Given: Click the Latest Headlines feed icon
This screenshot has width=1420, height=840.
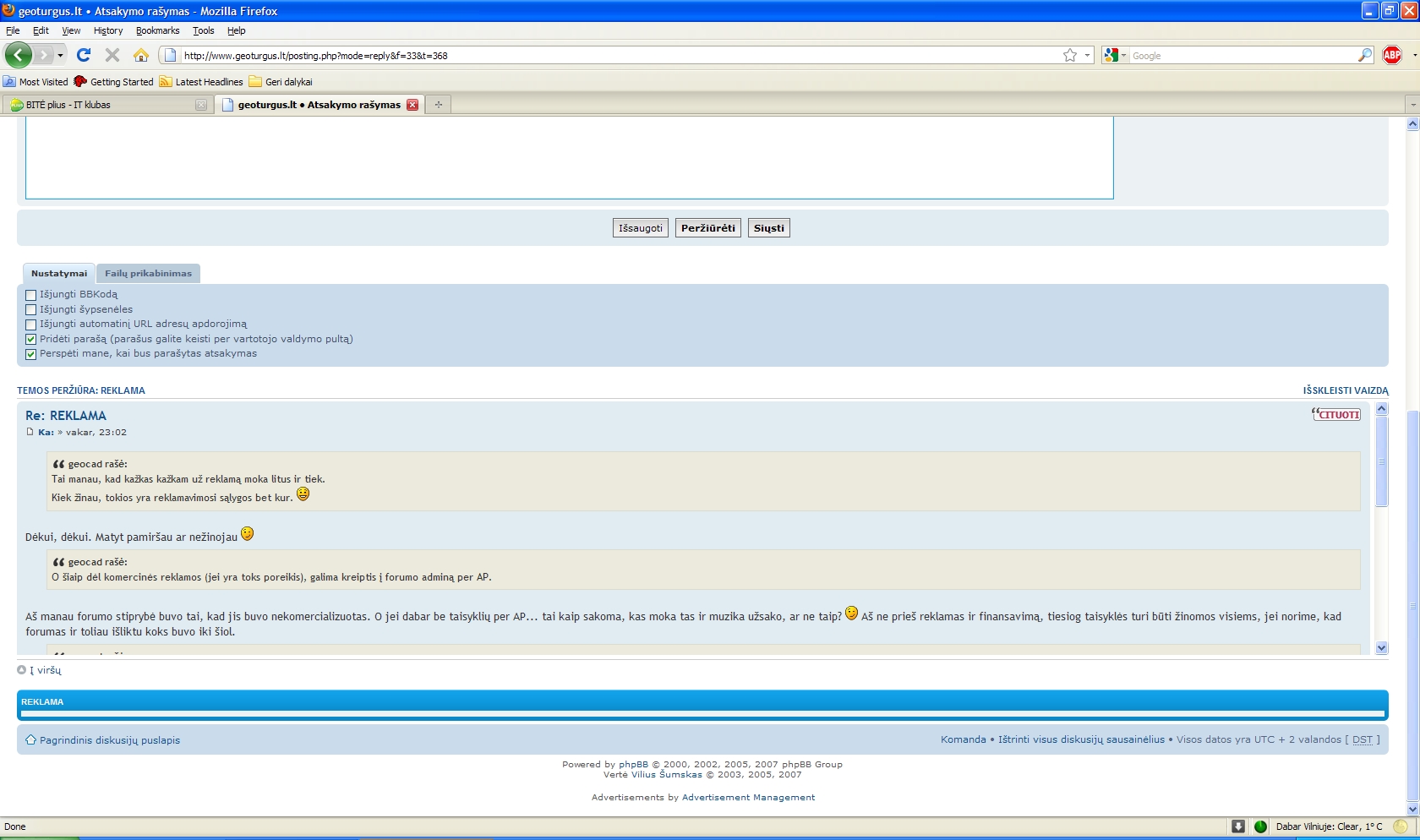Looking at the screenshot, I should [166, 82].
